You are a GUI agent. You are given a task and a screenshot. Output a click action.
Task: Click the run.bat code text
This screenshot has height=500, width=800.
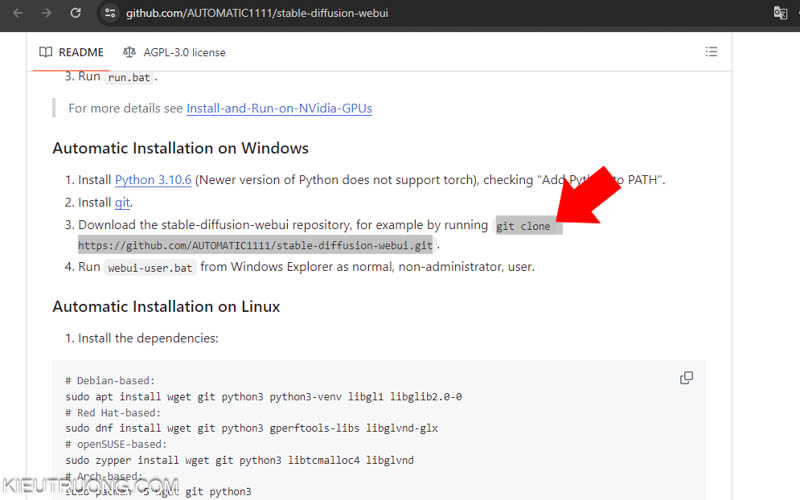129,78
